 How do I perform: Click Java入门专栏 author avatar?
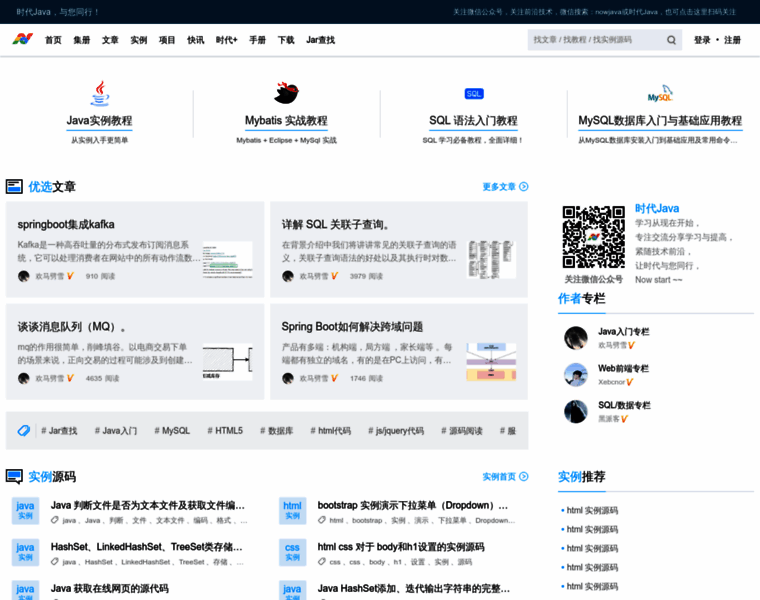tap(576, 338)
